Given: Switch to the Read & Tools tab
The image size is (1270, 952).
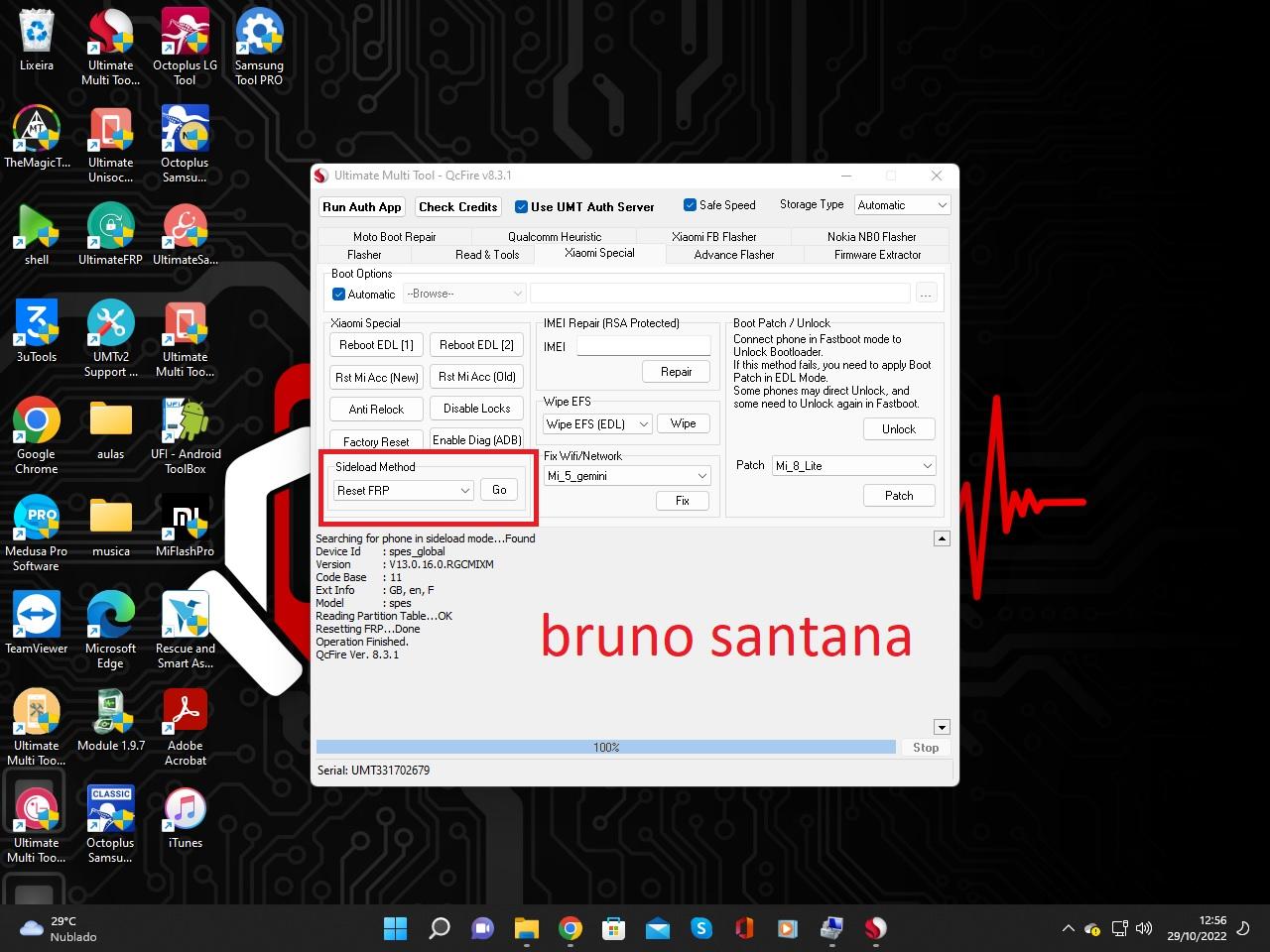Looking at the screenshot, I should click(487, 255).
